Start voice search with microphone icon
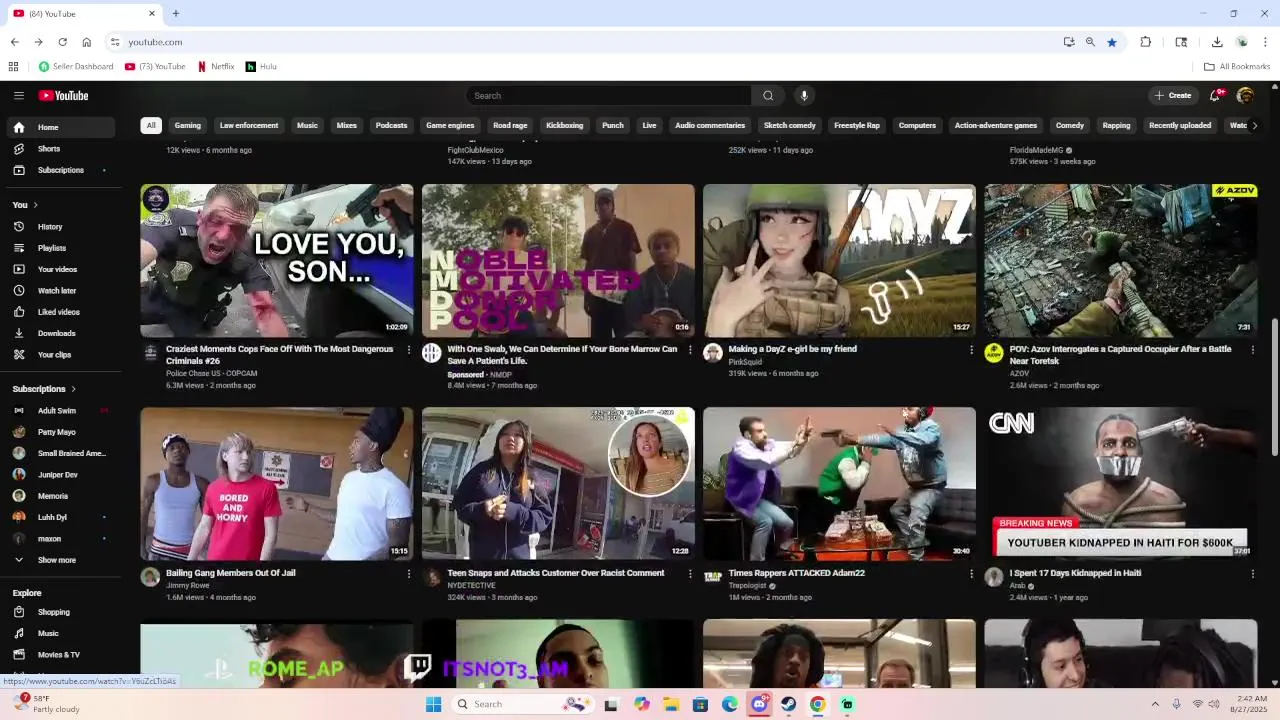The width and height of the screenshot is (1280, 720). (x=803, y=95)
